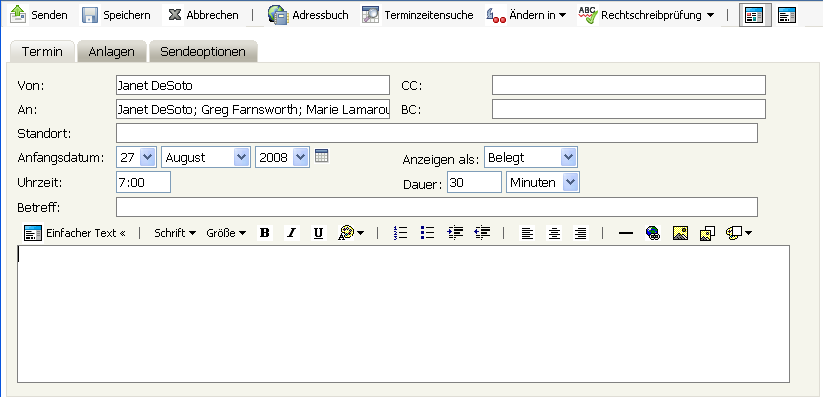823x397 pixels.
Task: Click the Abbrechen button label
Action: point(212,15)
